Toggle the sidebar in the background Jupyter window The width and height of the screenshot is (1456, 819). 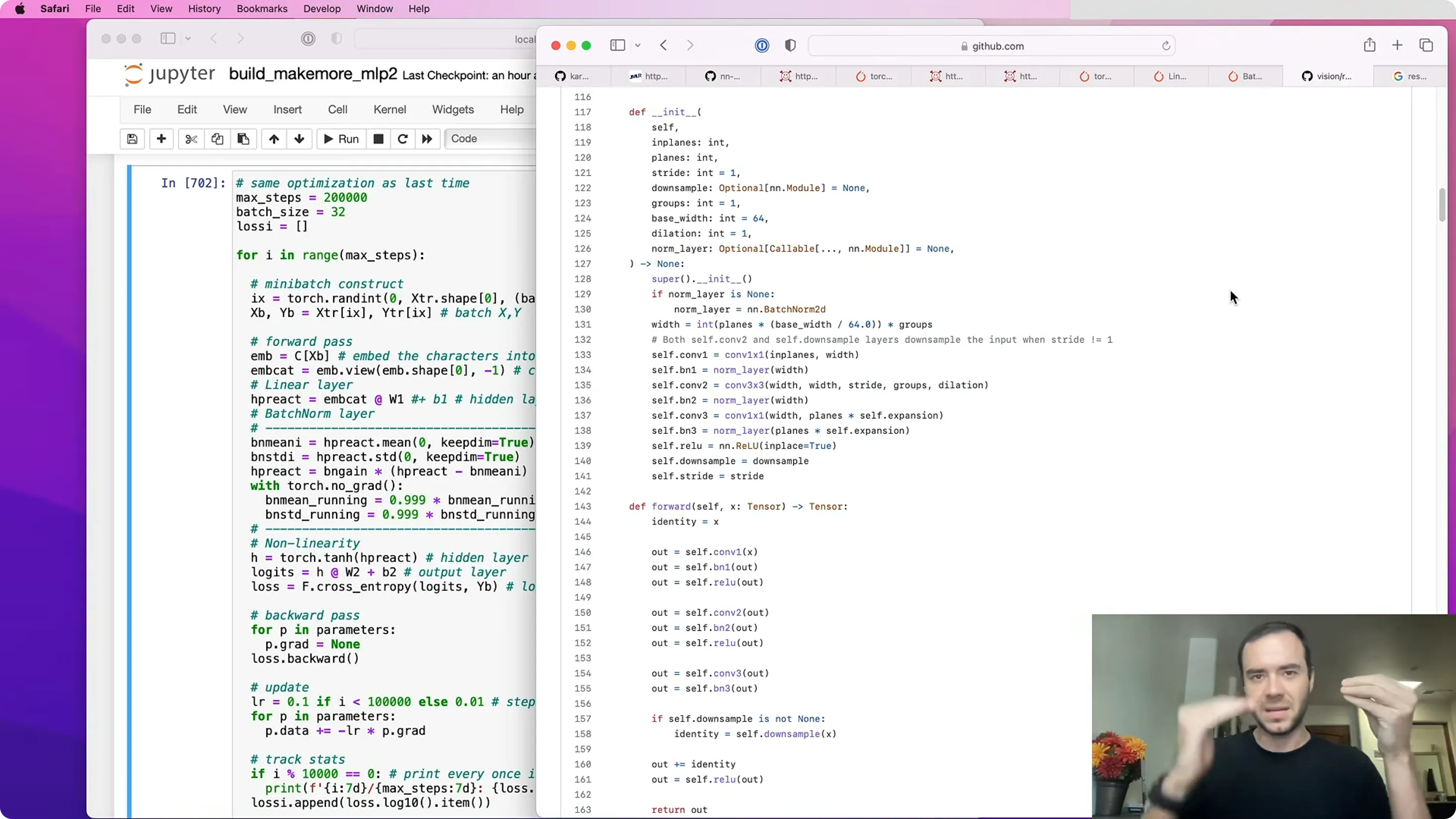[168, 39]
